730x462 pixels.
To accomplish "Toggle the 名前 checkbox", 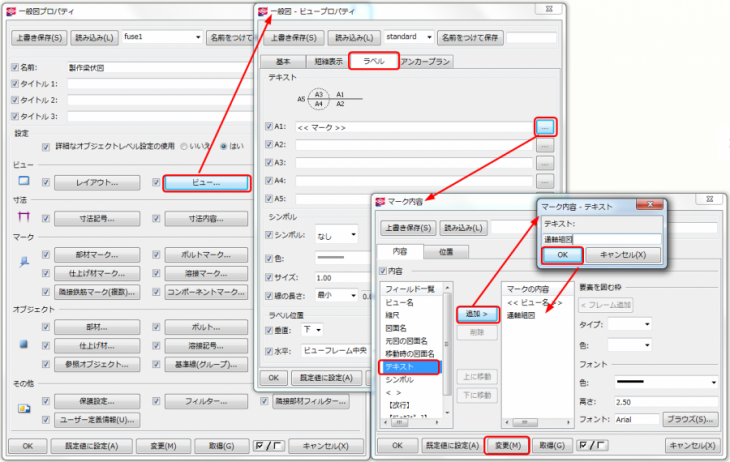I will tap(15, 68).
